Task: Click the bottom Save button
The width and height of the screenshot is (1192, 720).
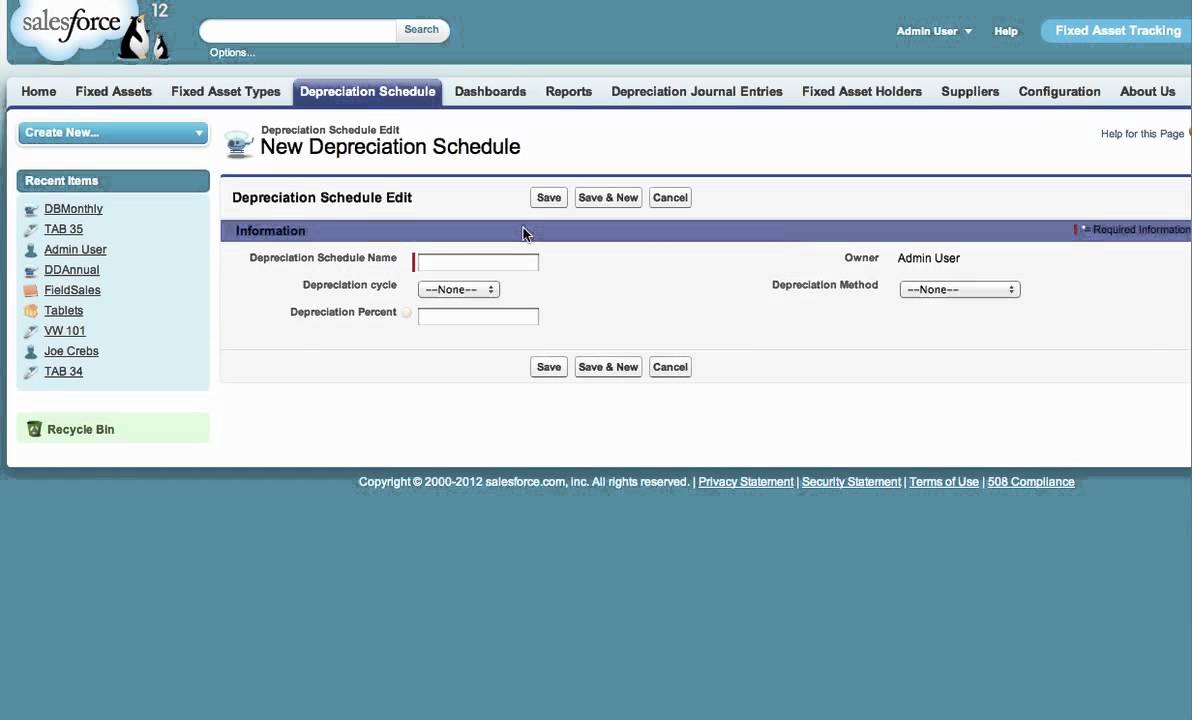Action: coord(549,367)
